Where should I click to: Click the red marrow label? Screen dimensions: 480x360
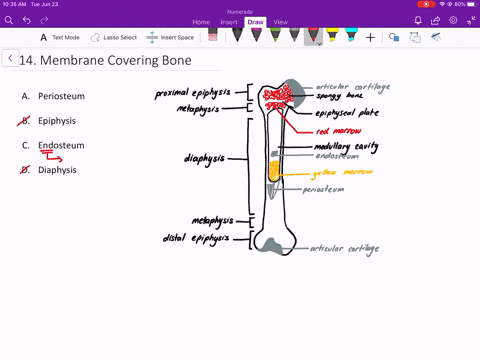pos(338,131)
